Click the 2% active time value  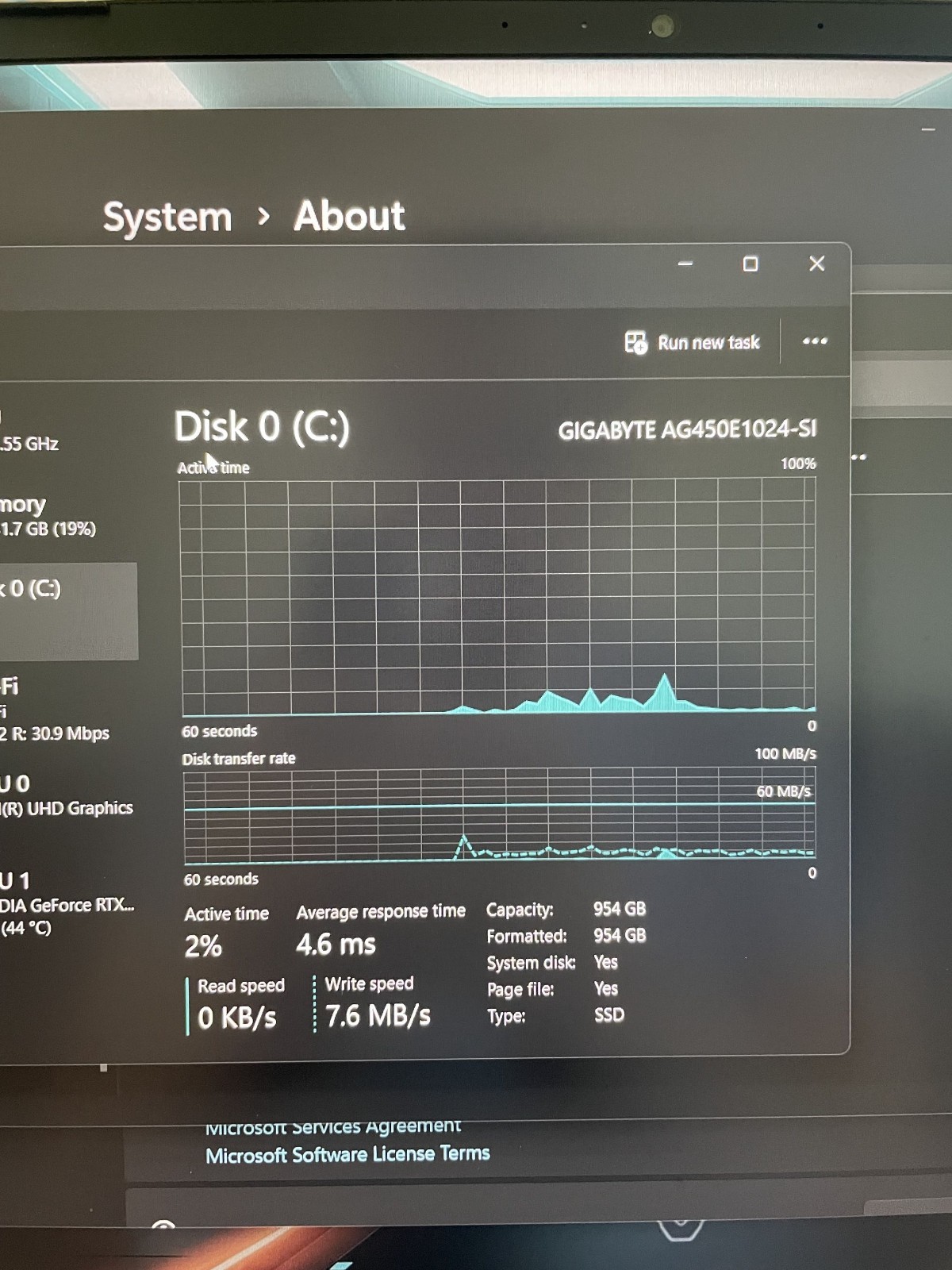pyautogui.click(x=203, y=946)
